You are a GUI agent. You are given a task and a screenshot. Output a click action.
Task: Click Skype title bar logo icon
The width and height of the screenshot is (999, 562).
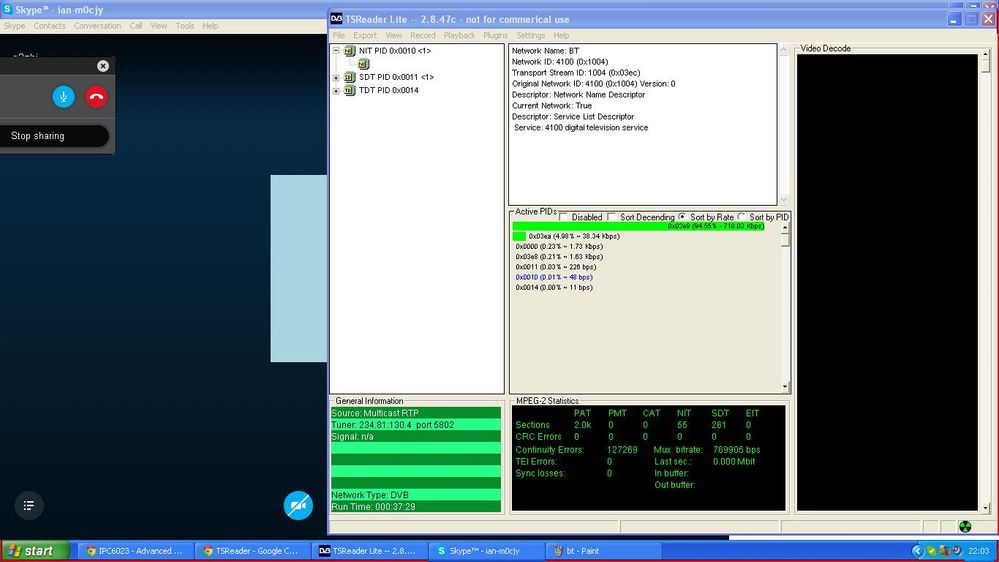click(8, 10)
